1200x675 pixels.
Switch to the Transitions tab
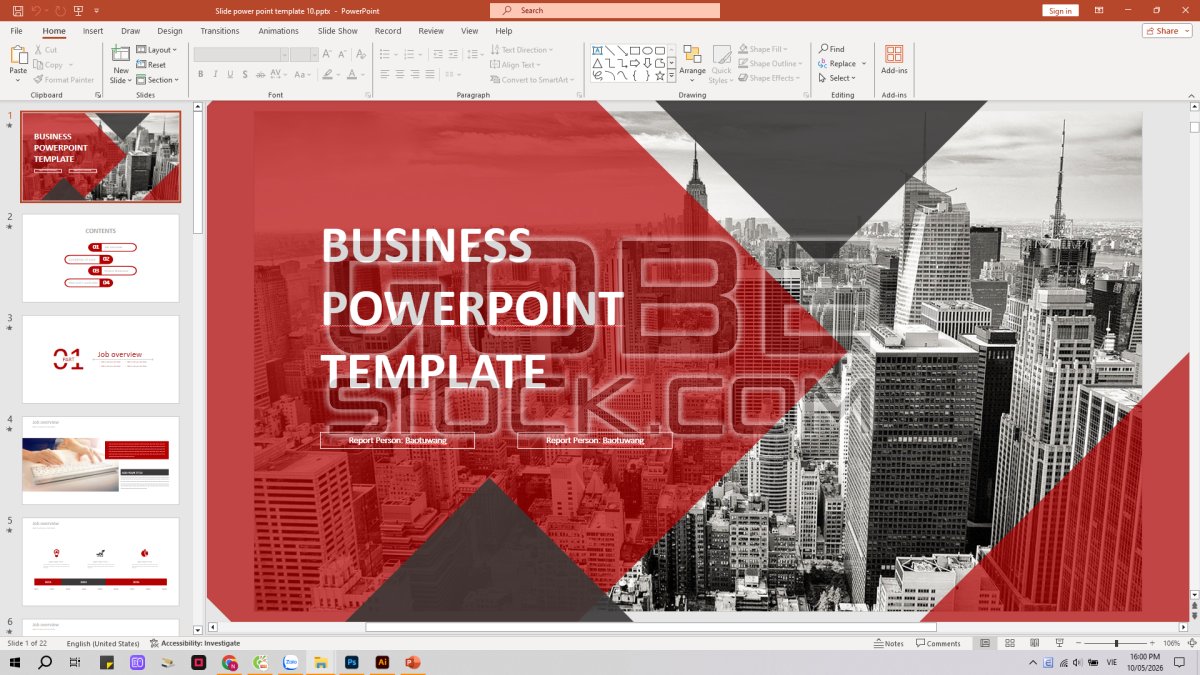pos(220,31)
